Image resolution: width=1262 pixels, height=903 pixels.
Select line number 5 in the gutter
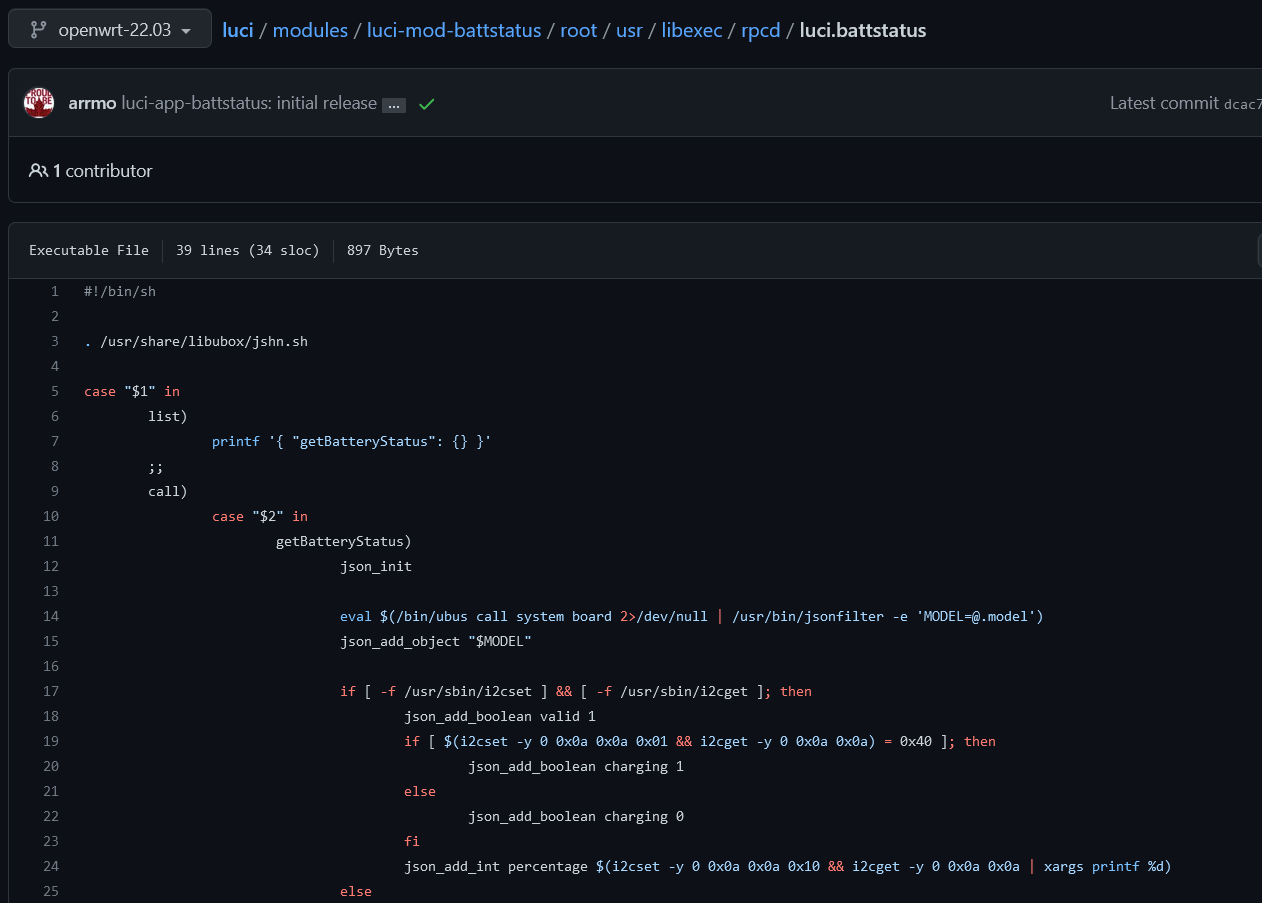pyautogui.click(x=54, y=392)
